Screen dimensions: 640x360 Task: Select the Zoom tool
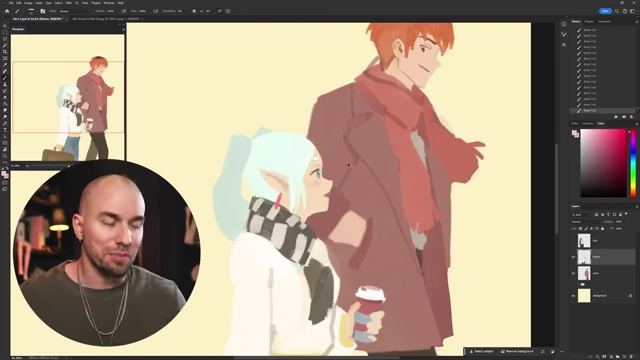click(x=5, y=156)
